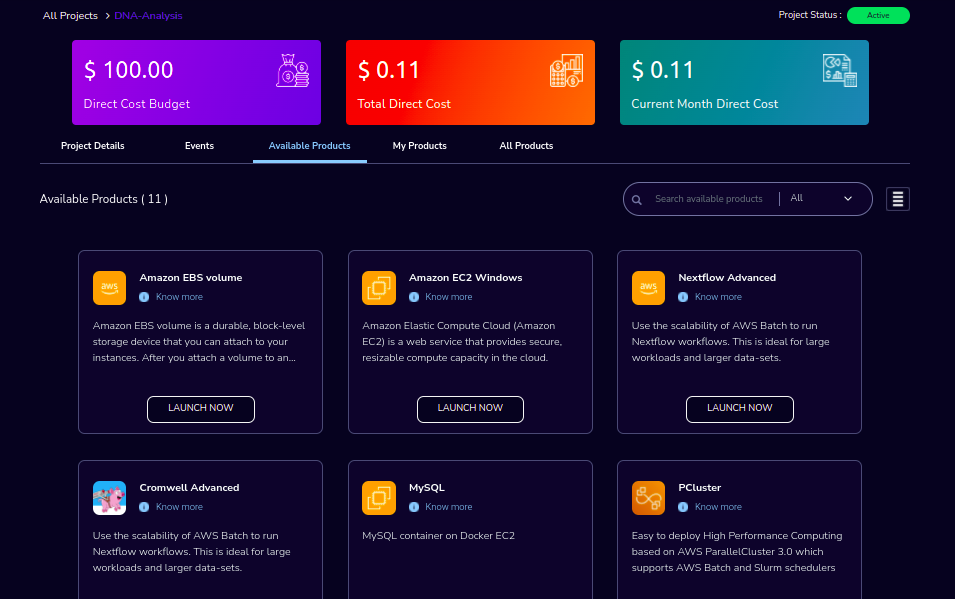Open the My Products tab
The width and height of the screenshot is (955, 599).
(420, 146)
